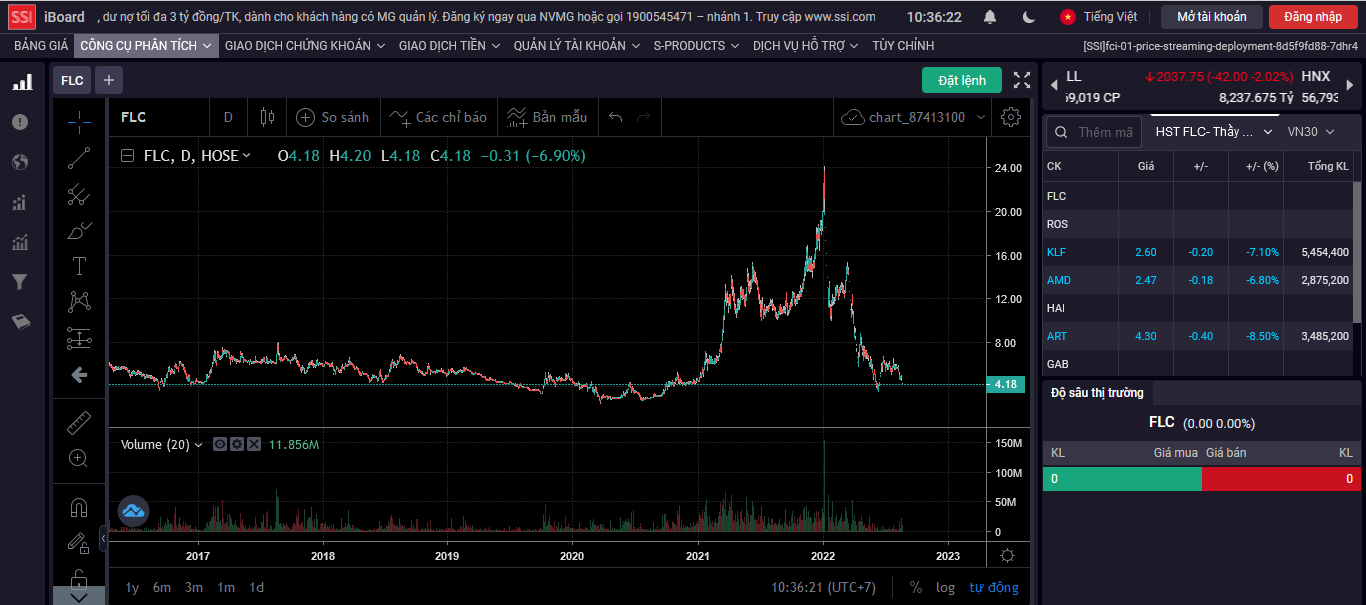Open the market overview bar-chart sidebar icon

click(21, 83)
